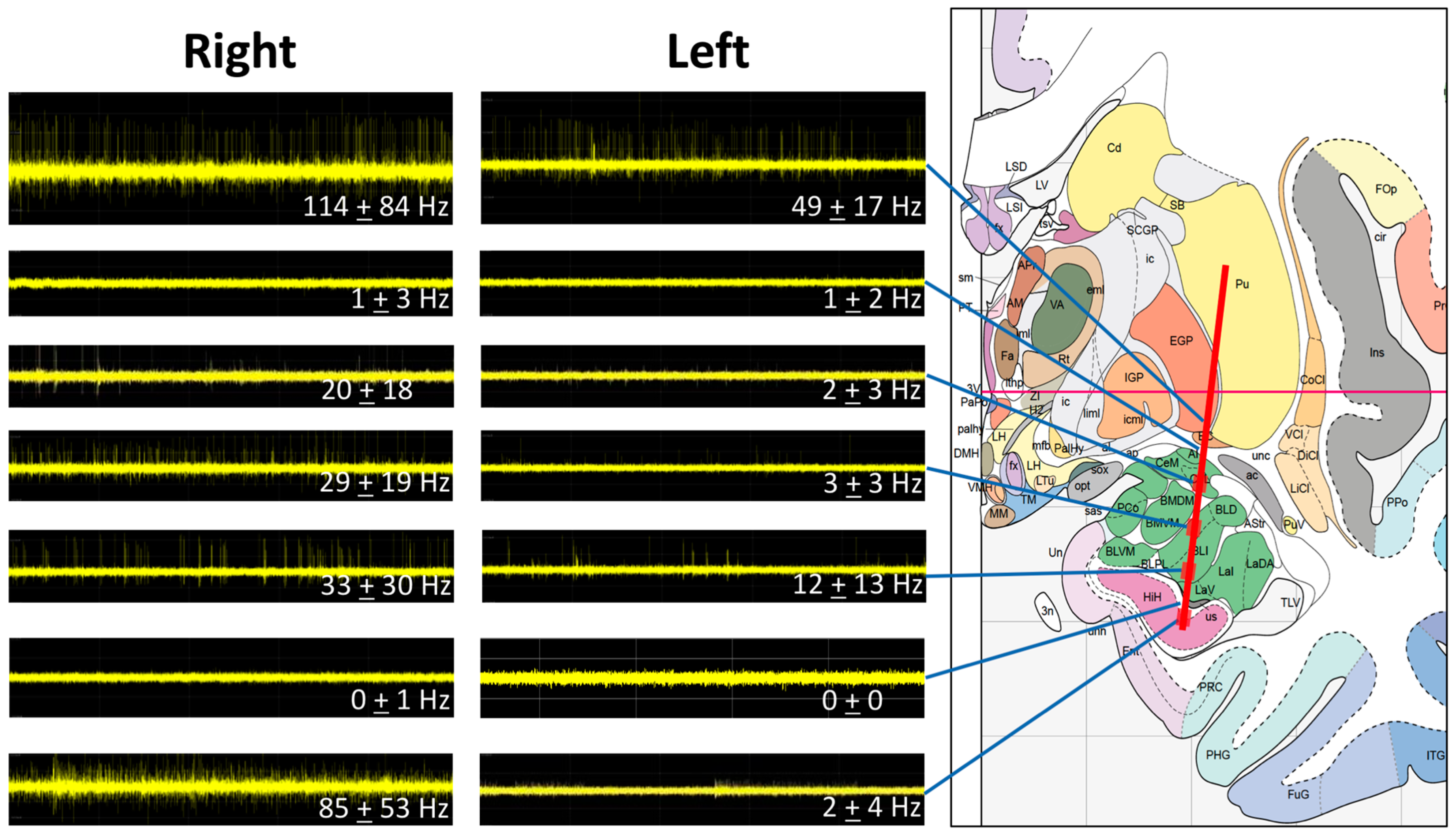Click the 20 ± 18 recording trace
Screen dimensions: 1456x837
pyautogui.click(x=230, y=376)
